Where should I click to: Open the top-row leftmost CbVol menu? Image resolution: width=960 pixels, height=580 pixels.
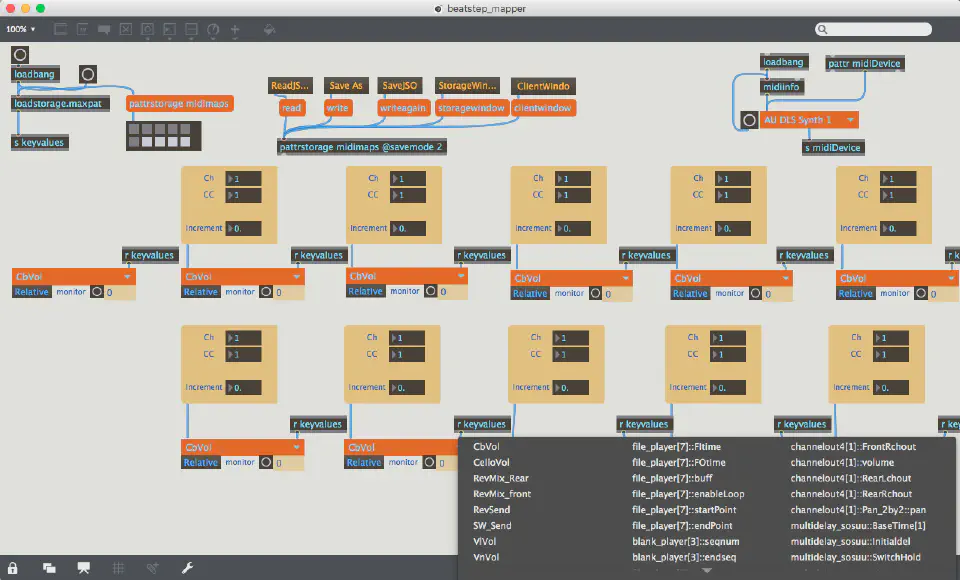pyautogui.click(x=73, y=277)
